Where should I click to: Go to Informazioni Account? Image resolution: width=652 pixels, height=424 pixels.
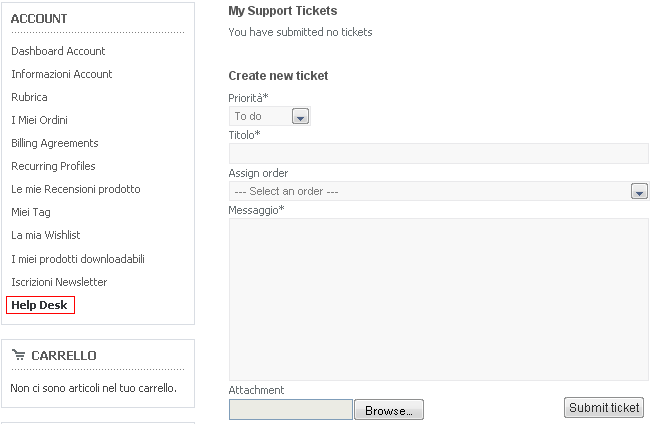tap(62, 74)
